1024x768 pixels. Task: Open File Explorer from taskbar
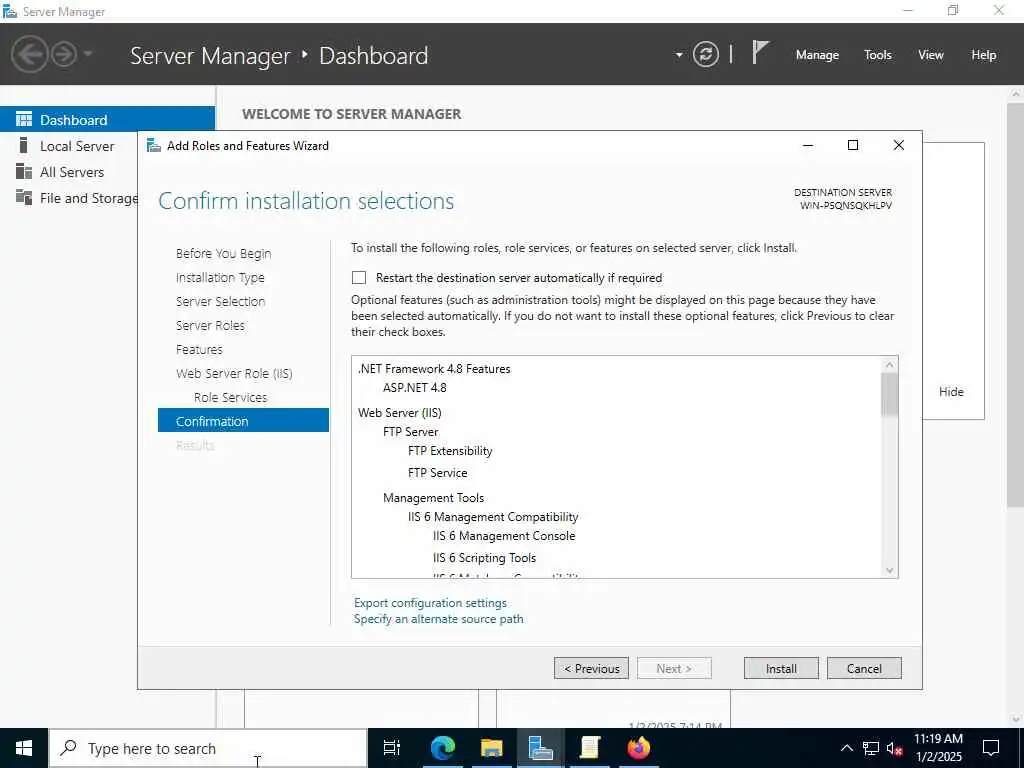(x=491, y=748)
